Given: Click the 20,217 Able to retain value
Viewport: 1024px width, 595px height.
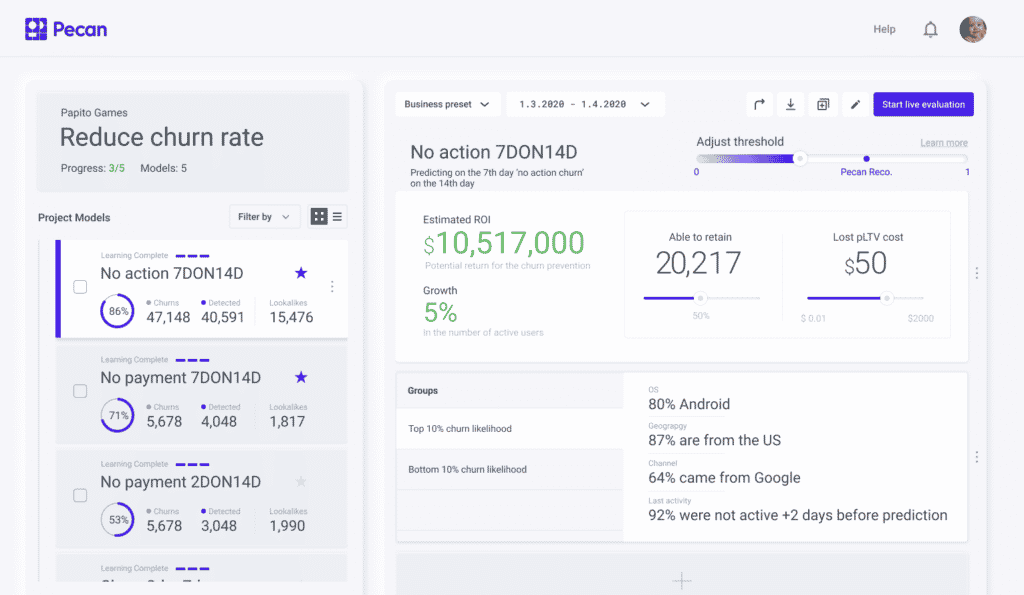Looking at the screenshot, I should click(x=698, y=263).
